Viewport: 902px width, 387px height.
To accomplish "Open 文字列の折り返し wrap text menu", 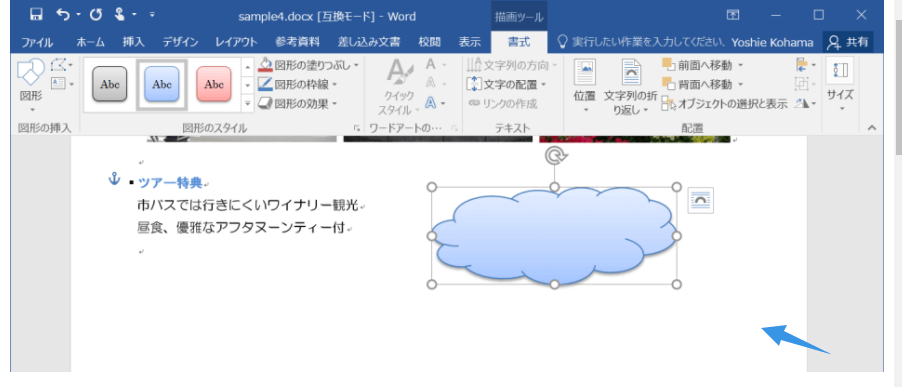I will (x=630, y=86).
